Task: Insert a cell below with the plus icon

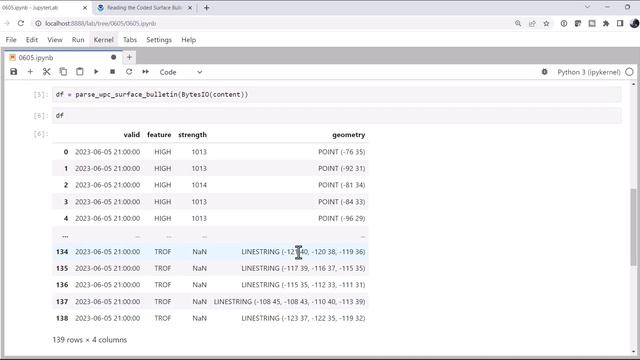Action: click(x=30, y=72)
